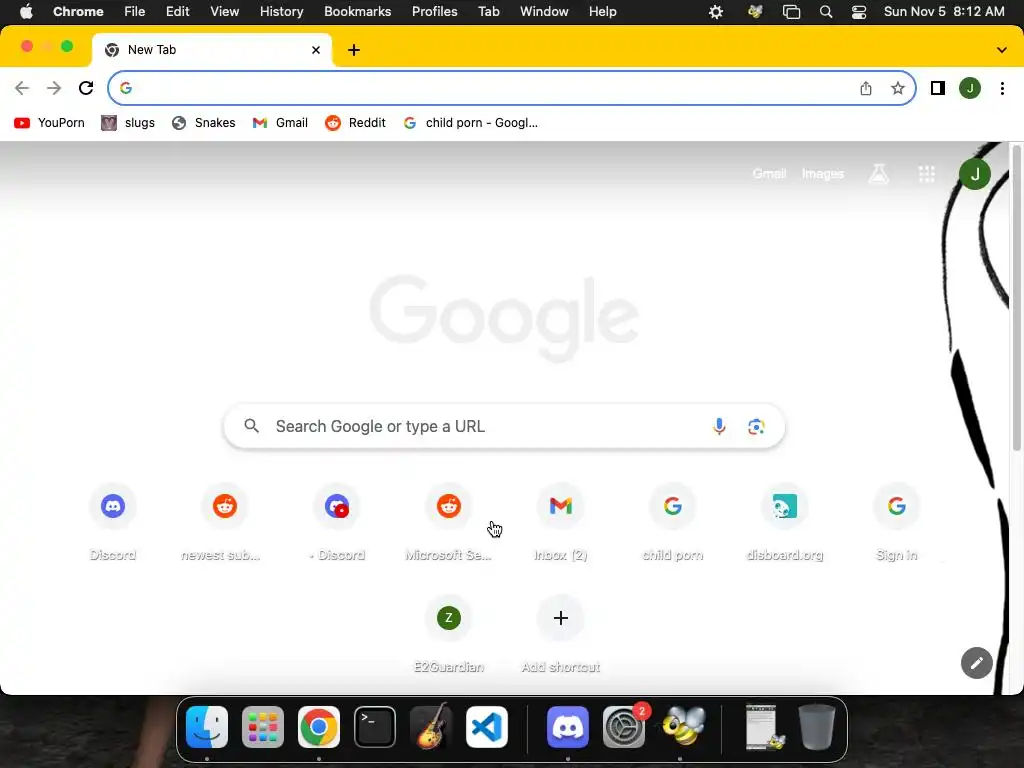Open Search Labs flask icon
The width and height of the screenshot is (1024, 768).
pyautogui.click(x=878, y=174)
